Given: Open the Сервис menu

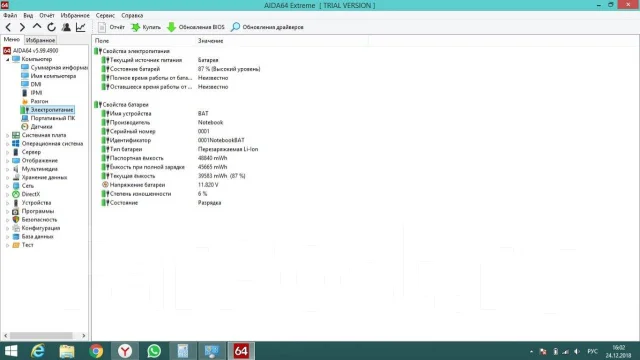Looking at the screenshot, I should [105, 16].
